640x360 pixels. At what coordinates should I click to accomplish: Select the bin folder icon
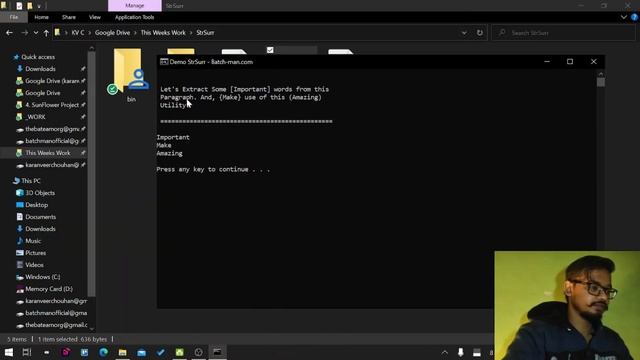pyautogui.click(x=129, y=71)
